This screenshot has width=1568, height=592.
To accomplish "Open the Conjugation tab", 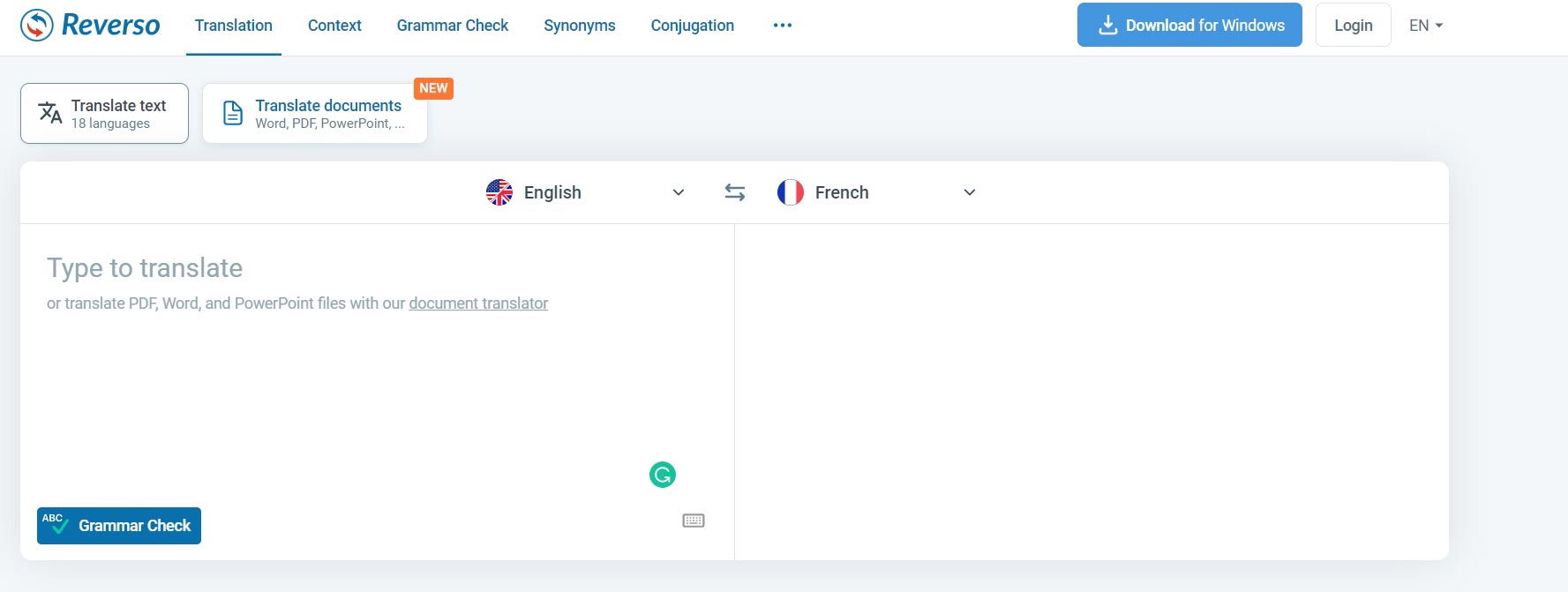I will coord(693,26).
